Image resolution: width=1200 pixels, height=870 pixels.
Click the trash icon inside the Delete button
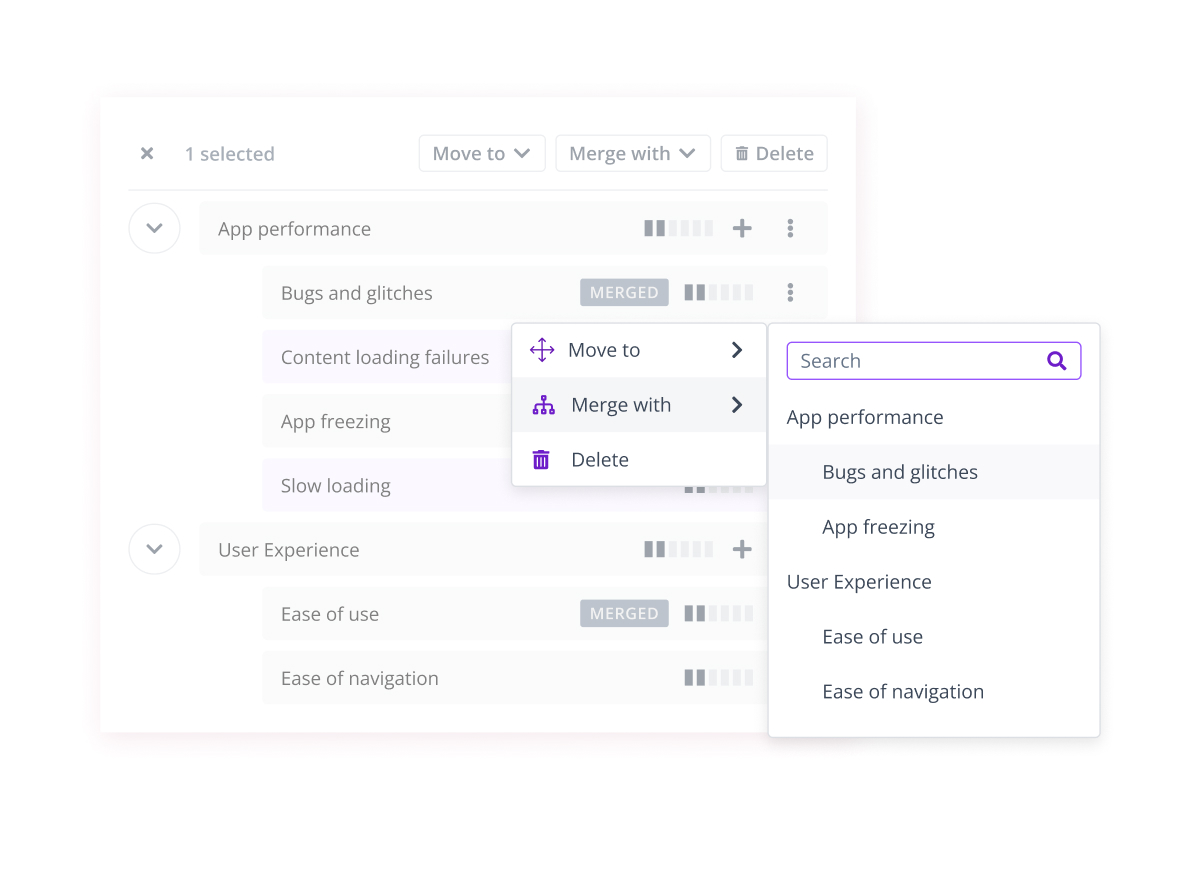(x=741, y=153)
